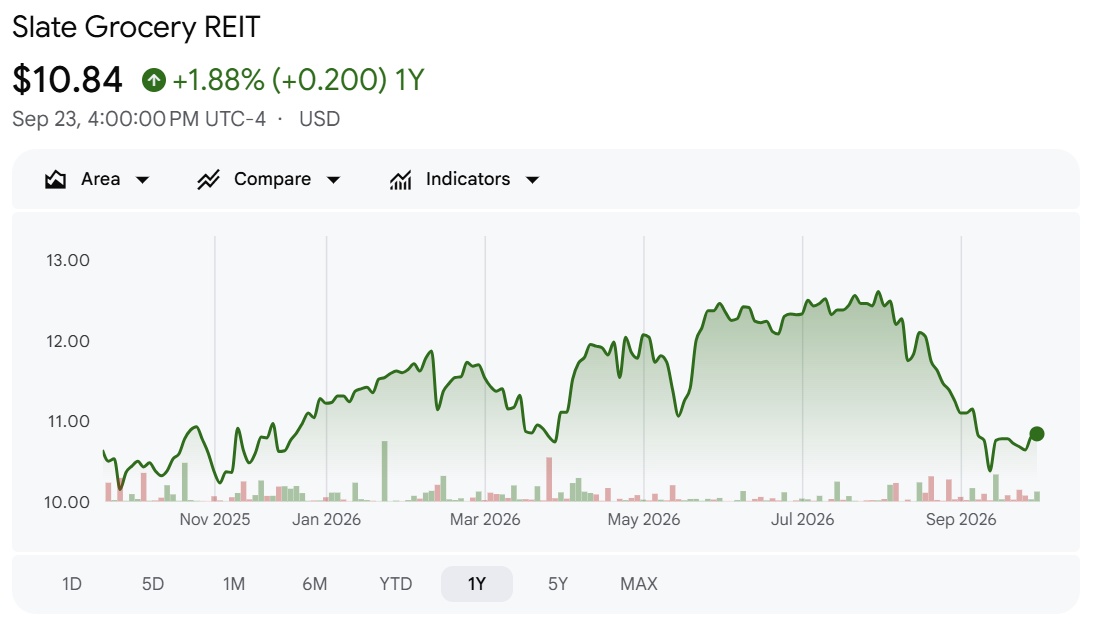1107x625 pixels.
Task: Open the Compare dropdown arrow
Action: click(x=333, y=180)
